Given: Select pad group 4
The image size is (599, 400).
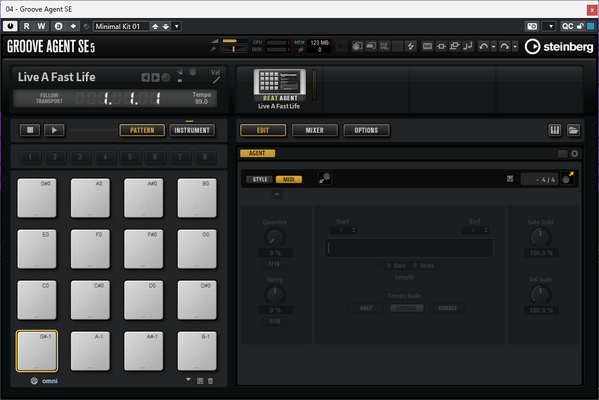Looking at the screenshot, I should (x=105, y=157).
